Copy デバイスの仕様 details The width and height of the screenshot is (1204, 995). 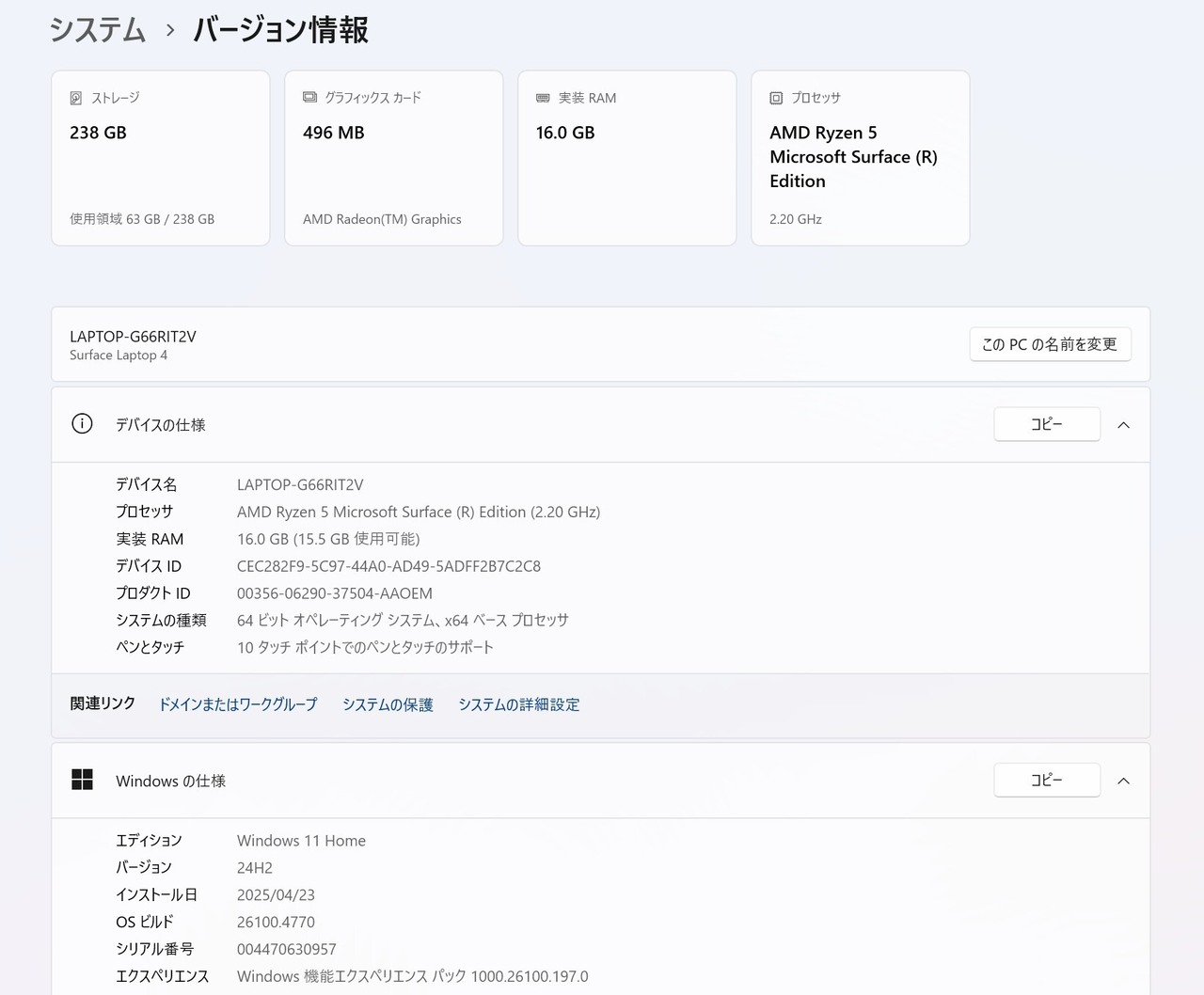(1047, 424)
